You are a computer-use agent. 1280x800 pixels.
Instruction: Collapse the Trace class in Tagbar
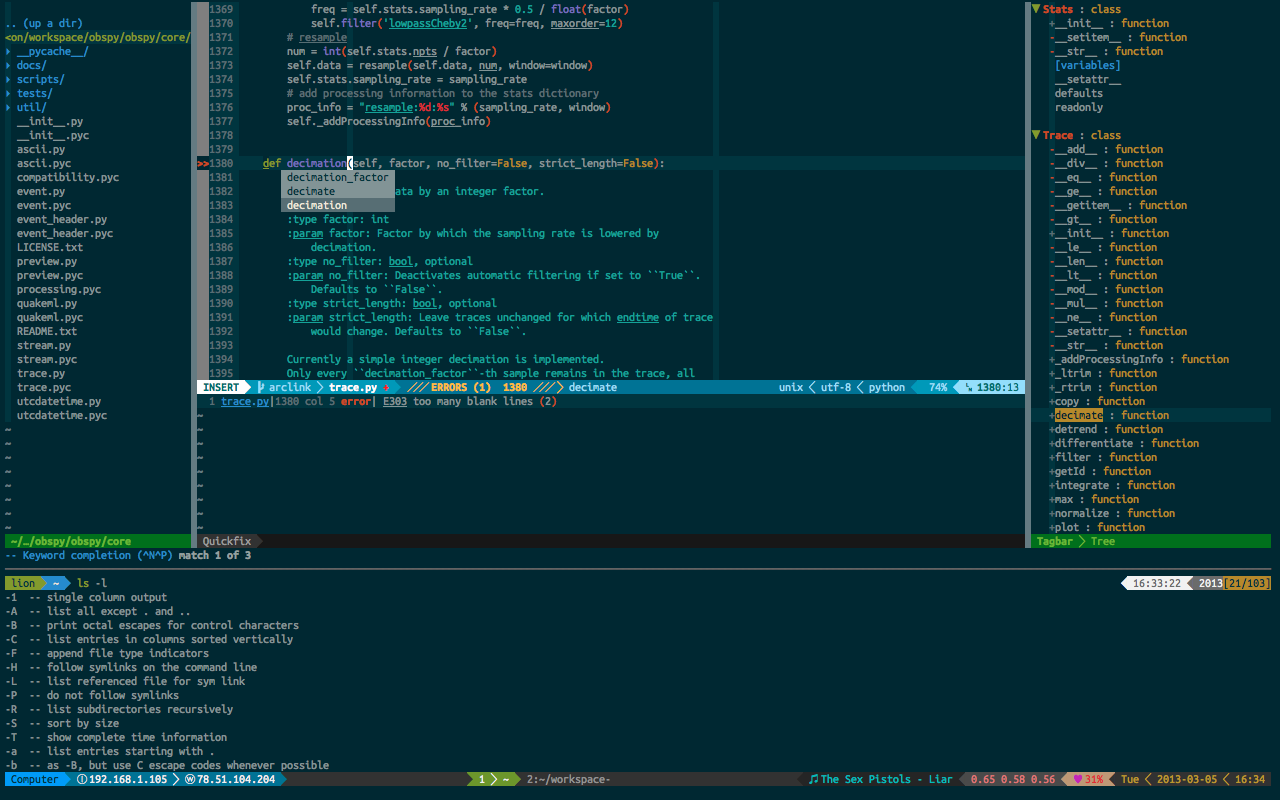(x=1036, y=135)
